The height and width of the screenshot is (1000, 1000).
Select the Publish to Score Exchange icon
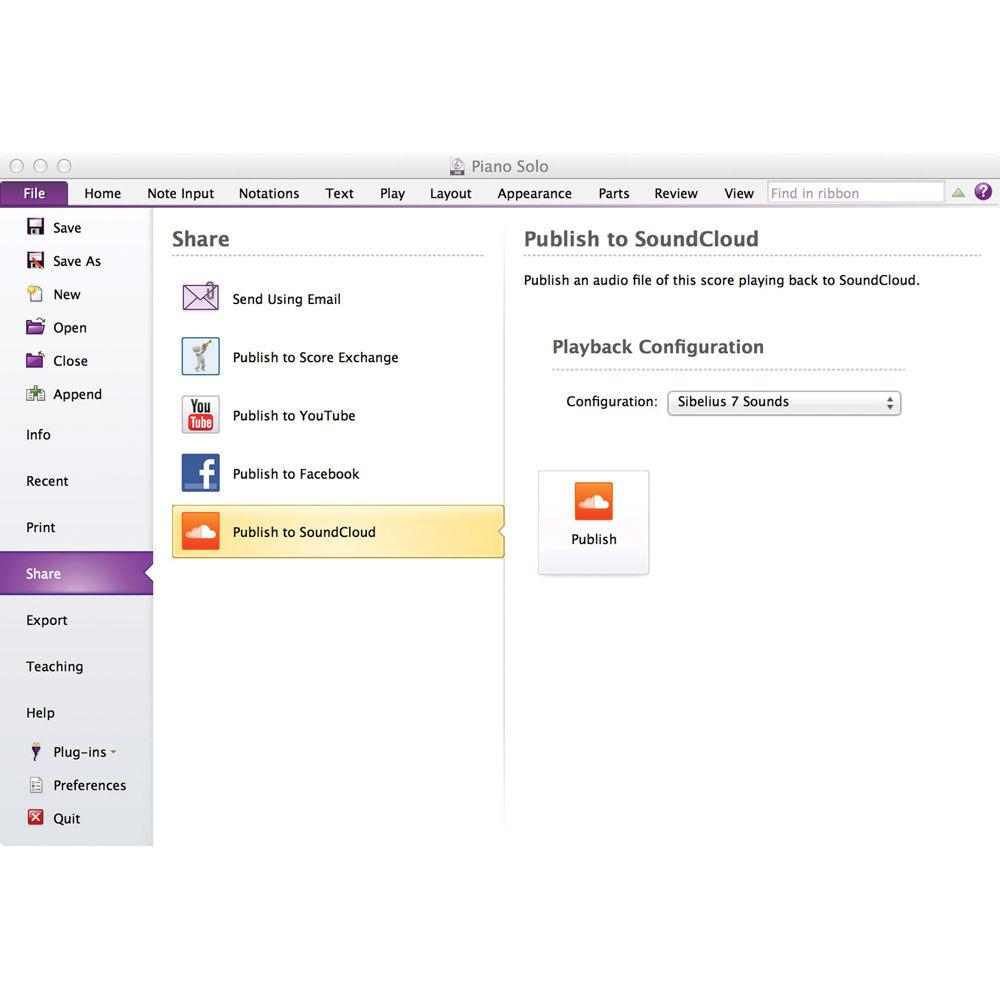click(200, 356)
